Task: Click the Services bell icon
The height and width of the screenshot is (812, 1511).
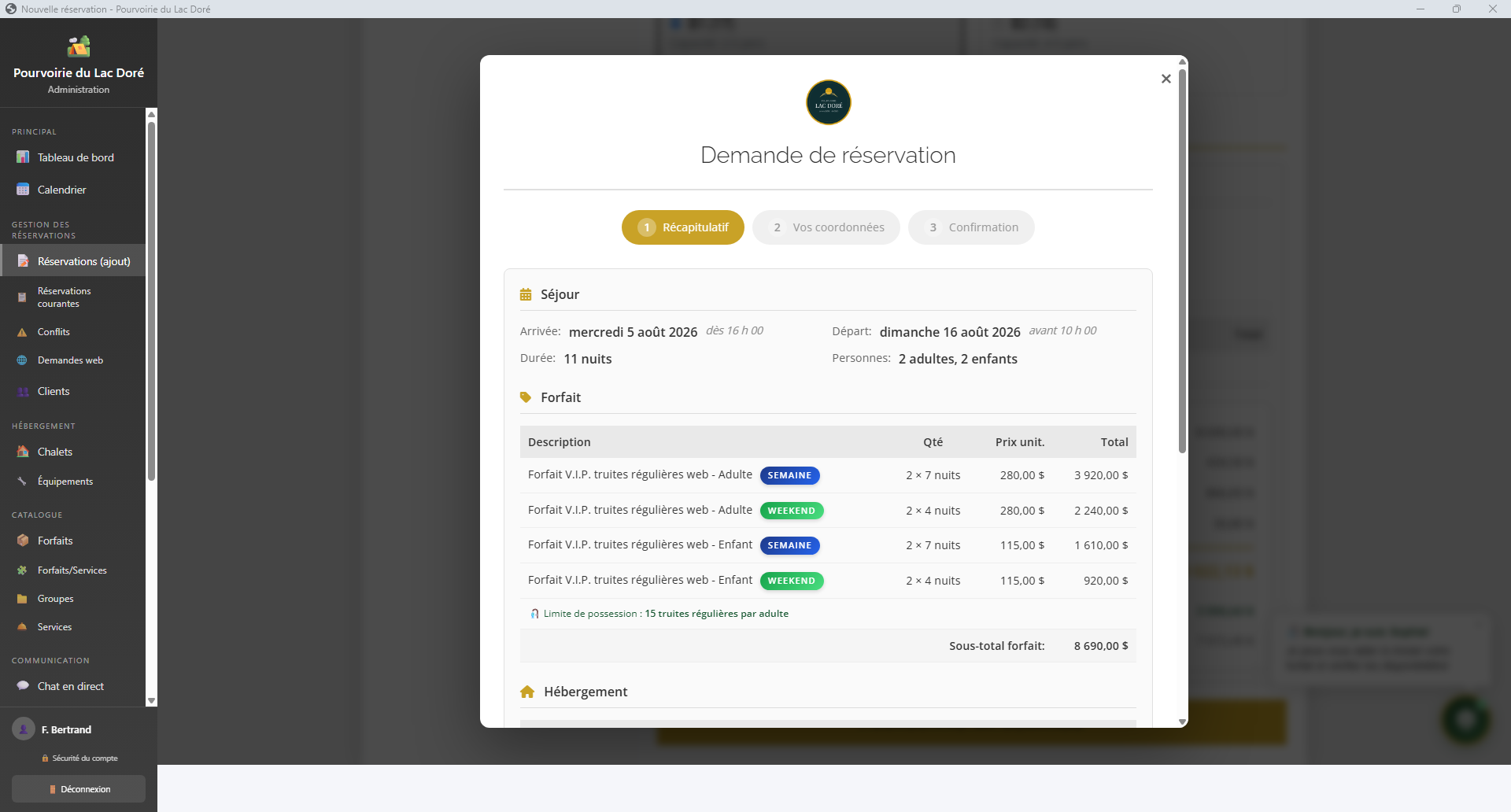Action: point(22,627)
